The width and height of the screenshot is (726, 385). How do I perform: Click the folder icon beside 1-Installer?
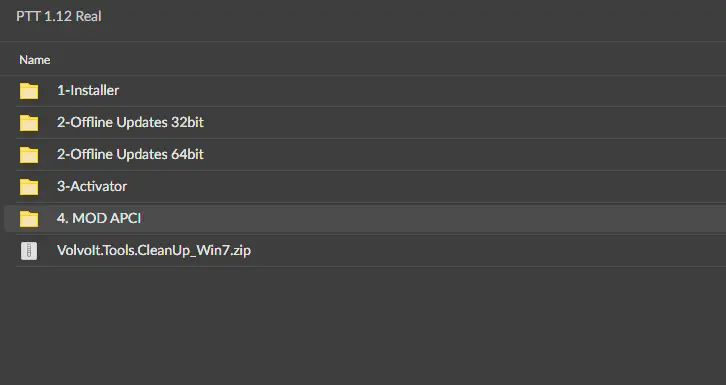29,91
